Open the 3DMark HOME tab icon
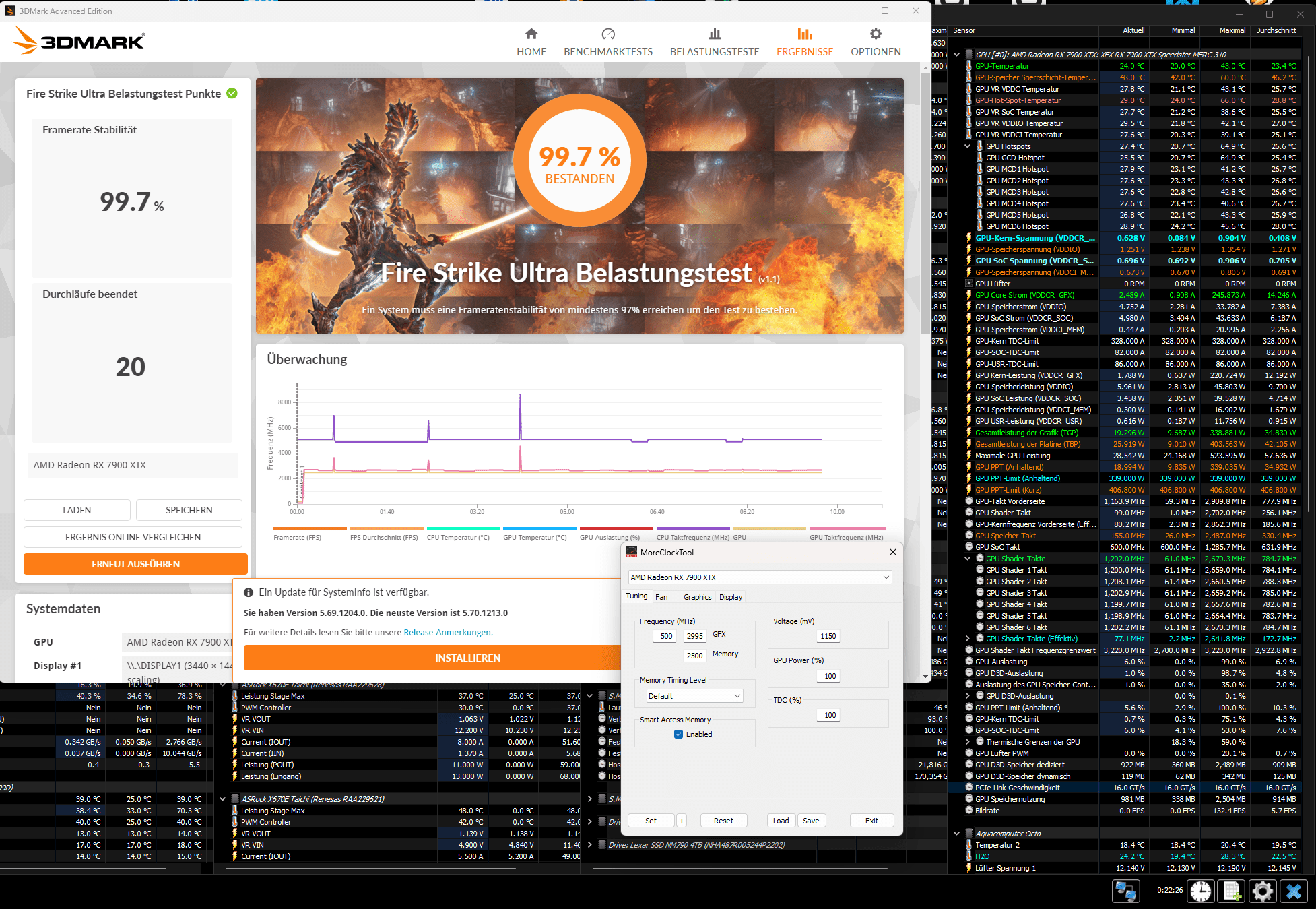 pyautogui.click(x=531, y=34)
